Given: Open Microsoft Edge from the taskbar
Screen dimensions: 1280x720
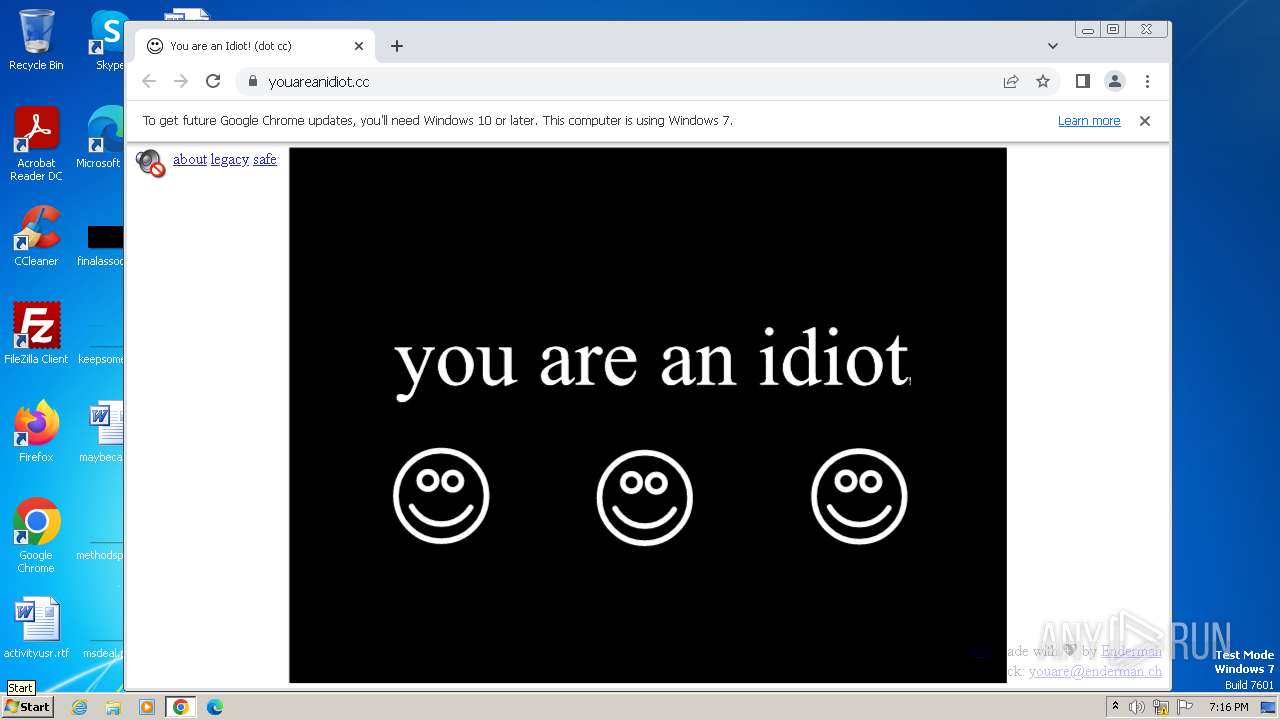Looking at the screenshot, I should (x=215, y=707).
